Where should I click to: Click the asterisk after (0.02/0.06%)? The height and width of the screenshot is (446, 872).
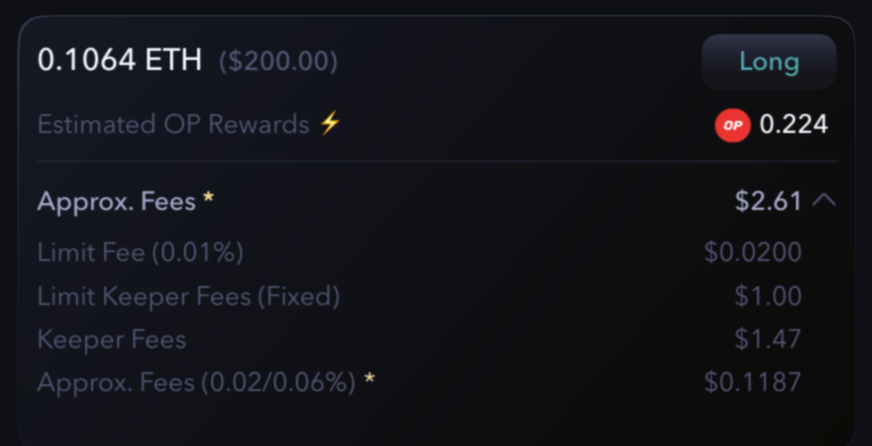(x=370, y=379)
